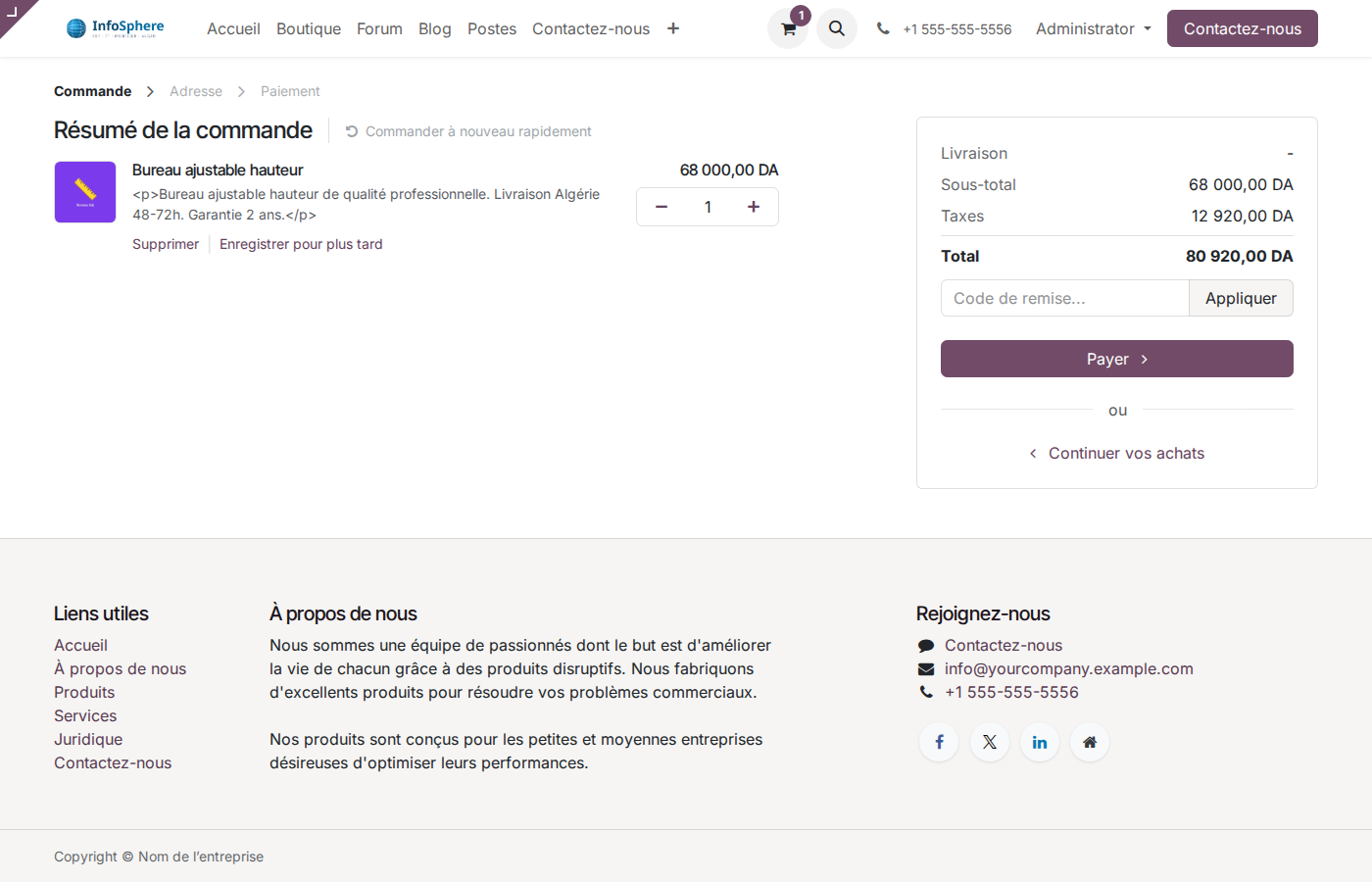Click the InfoSphere logo
Screen dimensions: 1372x882
(x=116, y=28)
